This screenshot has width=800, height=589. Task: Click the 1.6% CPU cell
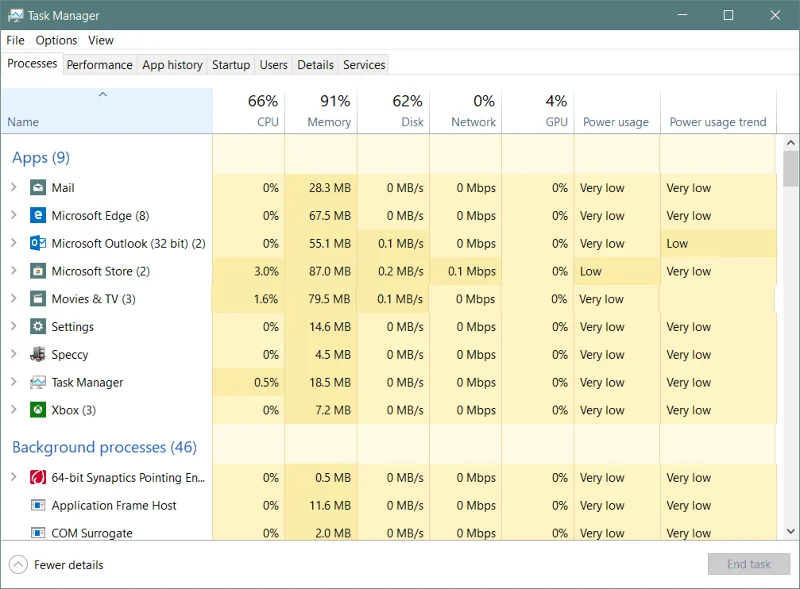[x=248, y=299]
